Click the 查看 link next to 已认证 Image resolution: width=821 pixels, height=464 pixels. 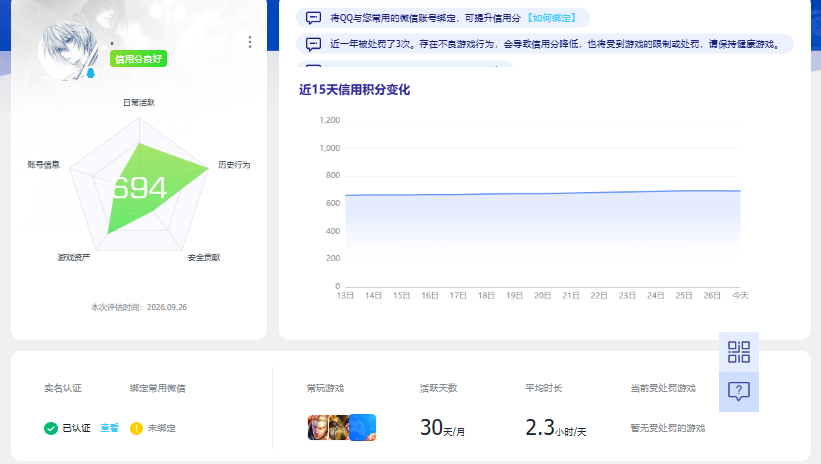pos(109,428)
